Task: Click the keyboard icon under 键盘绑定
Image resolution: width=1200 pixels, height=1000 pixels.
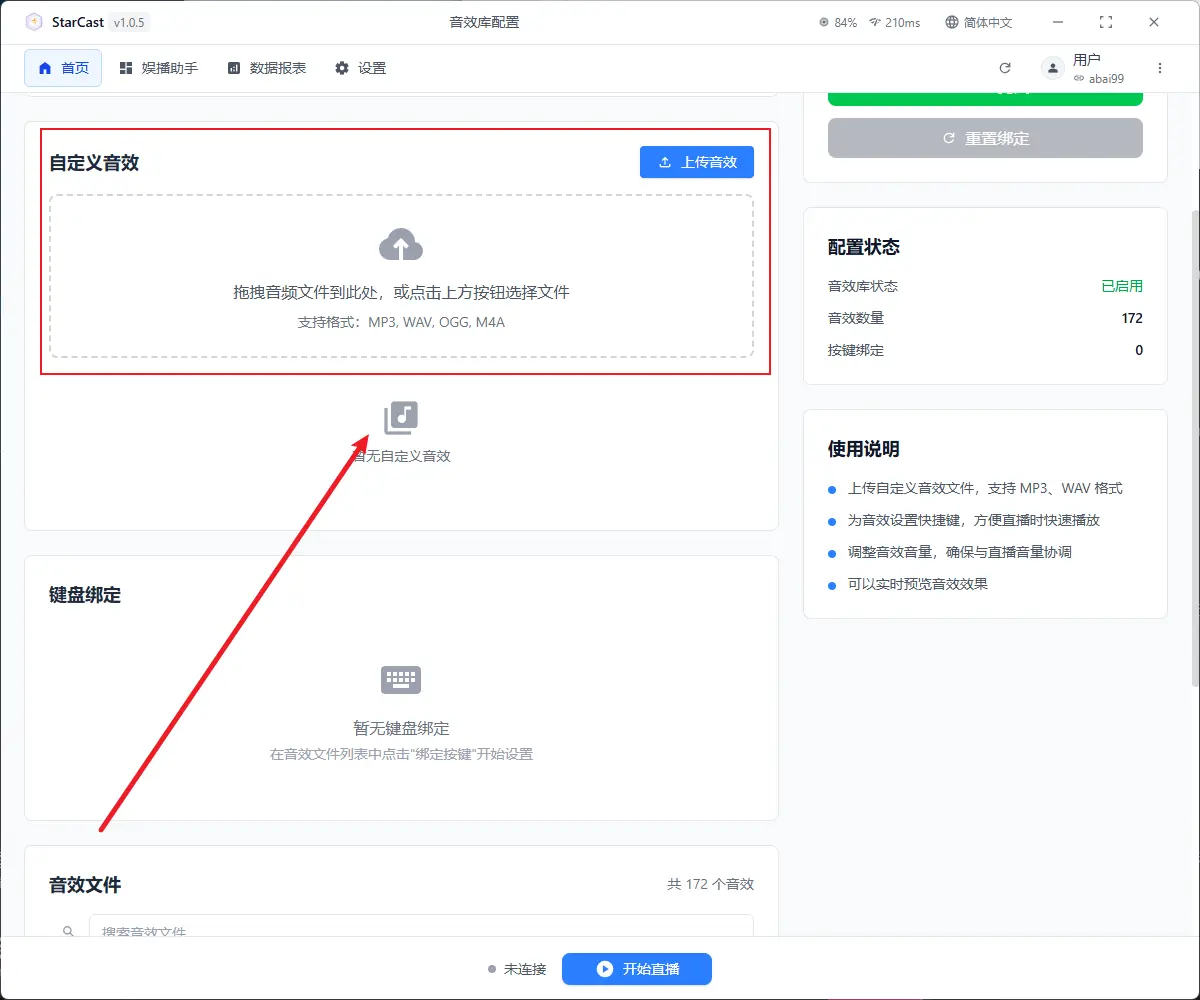Action: pos(401,680)
